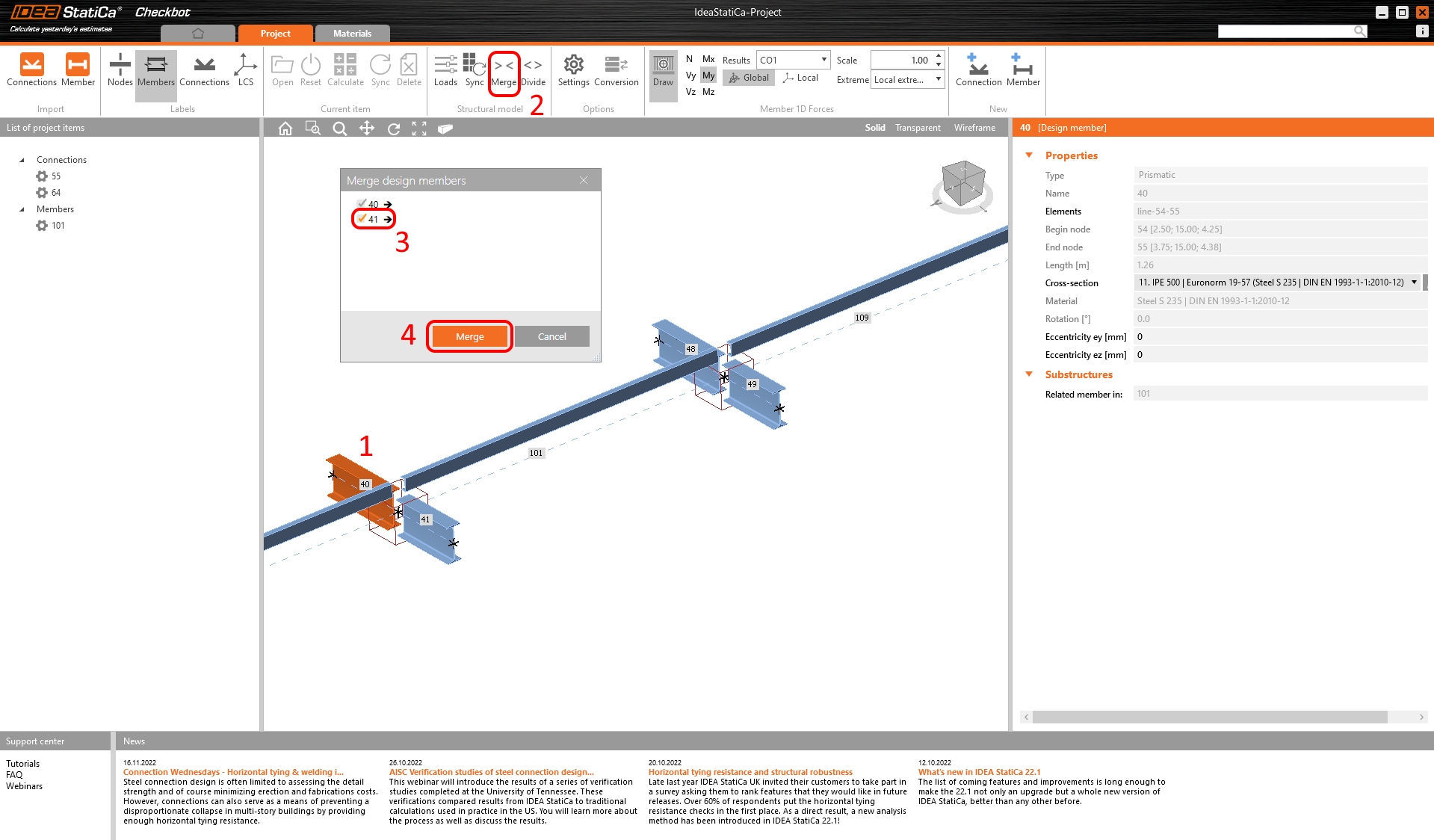The image size is (1434, 840).
Task: Select the pan view icon
Action: [x=367, y=129]
